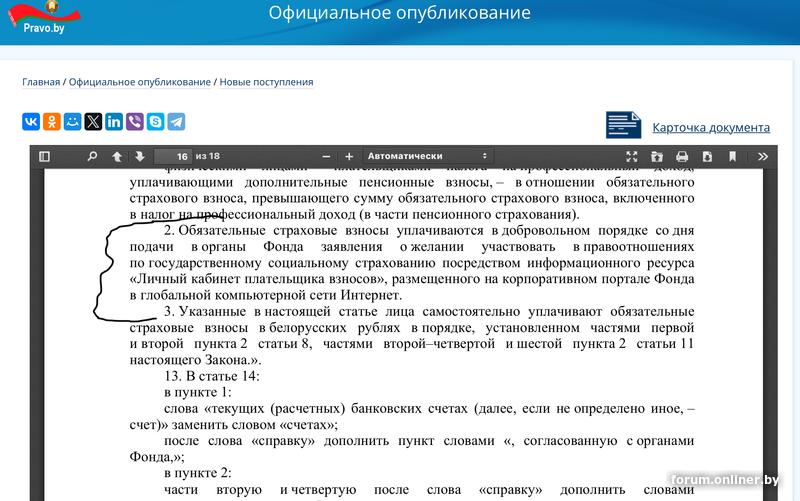The image size is (800, 501).
Task: Share via Telegram icon
Action: pos(176,122)
